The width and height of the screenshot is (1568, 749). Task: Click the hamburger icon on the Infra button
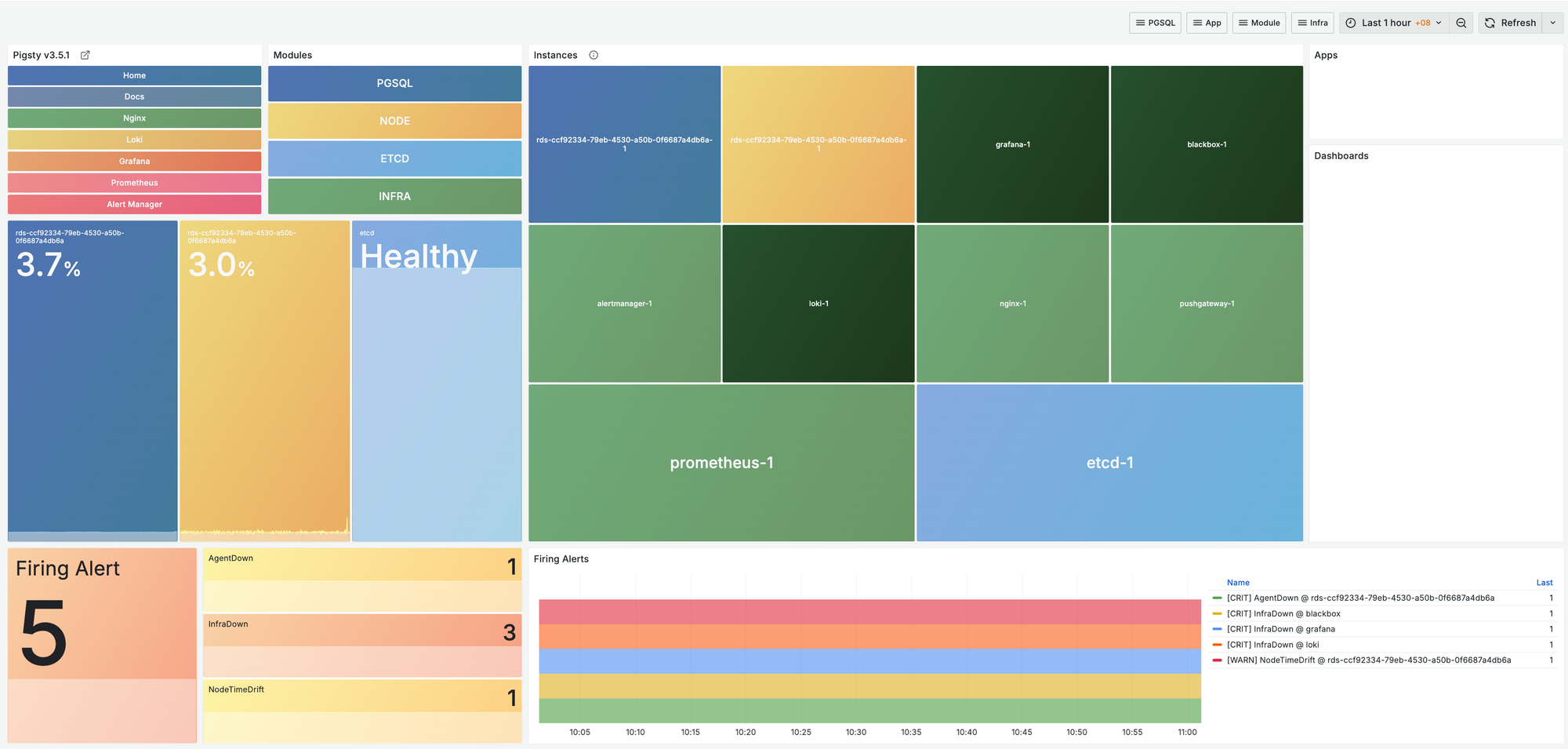[1302, 23]
